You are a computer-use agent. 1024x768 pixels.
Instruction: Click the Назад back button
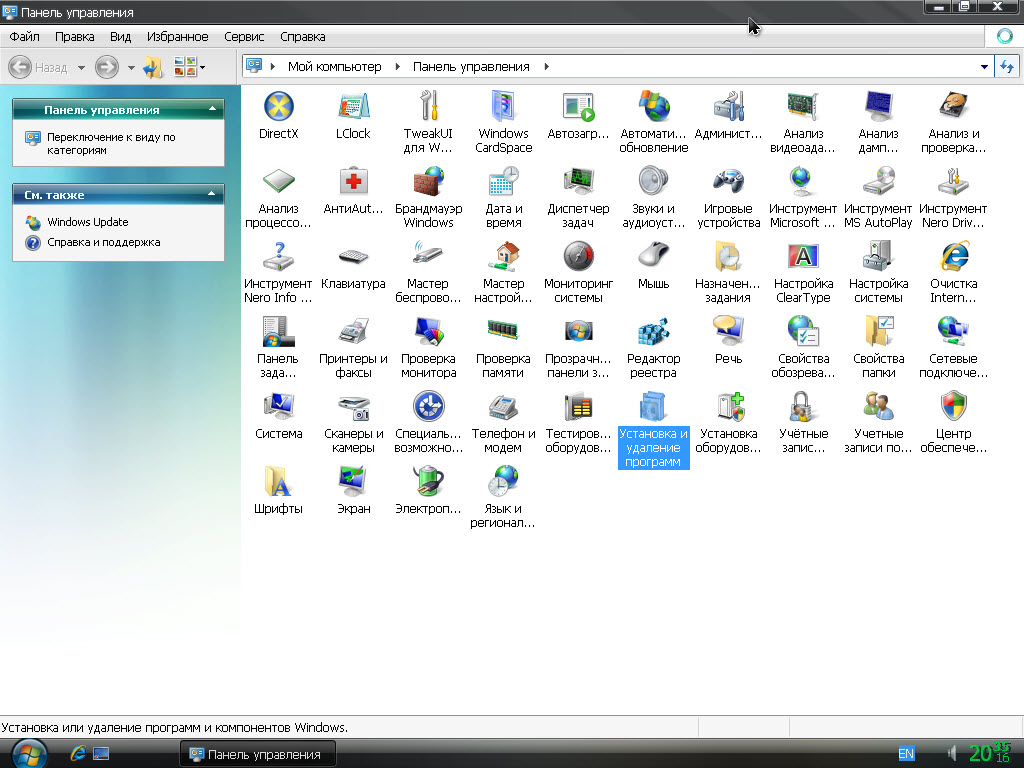[39, 67]
